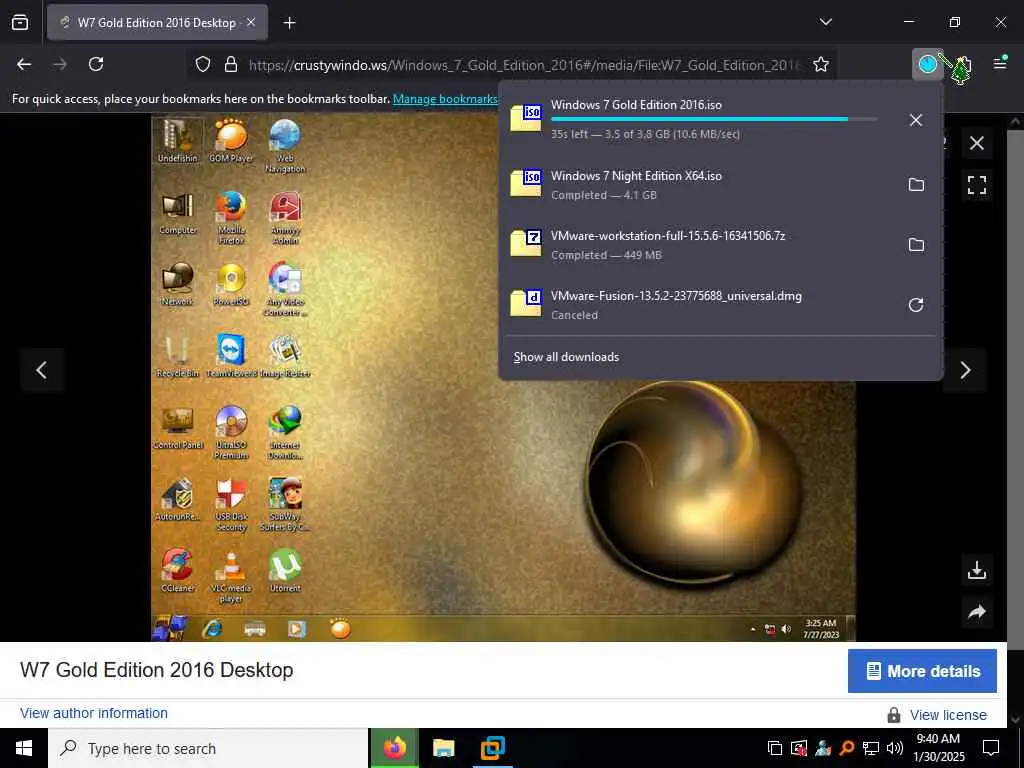Open File Explorer from the taskbar
The width and height of the screenshot is (1024, 768).
click(x=443, y=748)
